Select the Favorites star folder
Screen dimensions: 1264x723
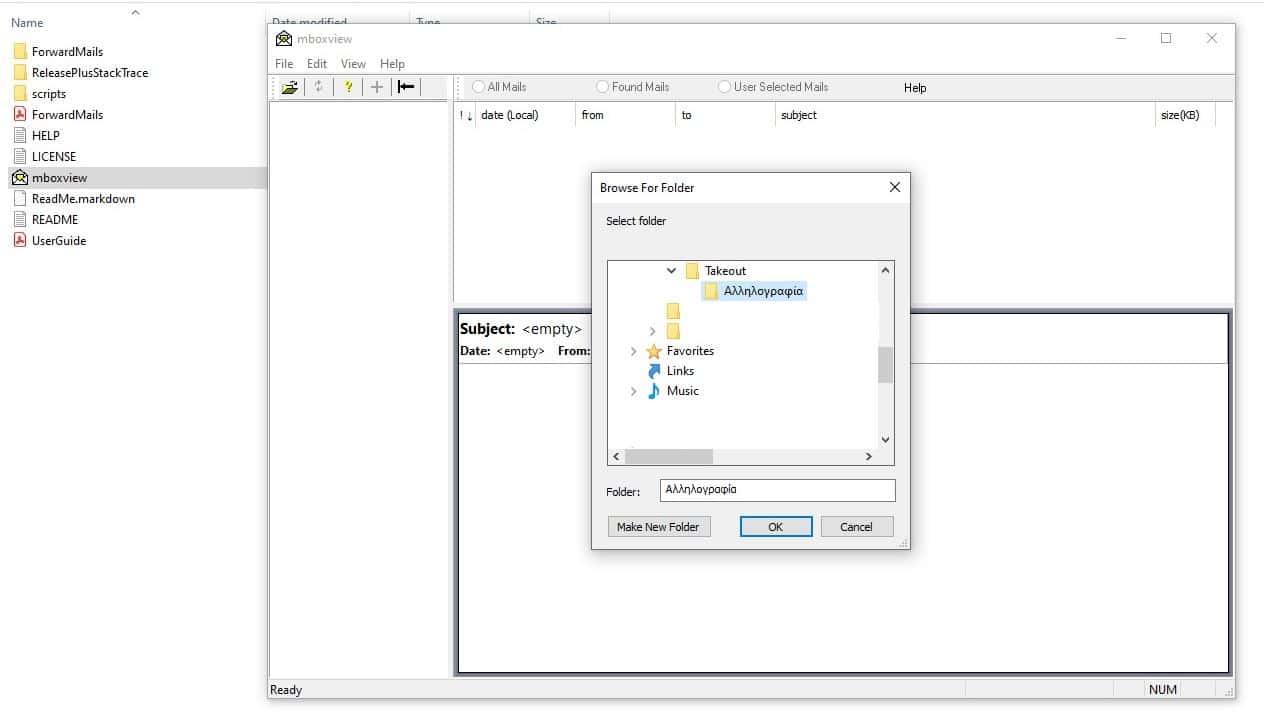689,351
